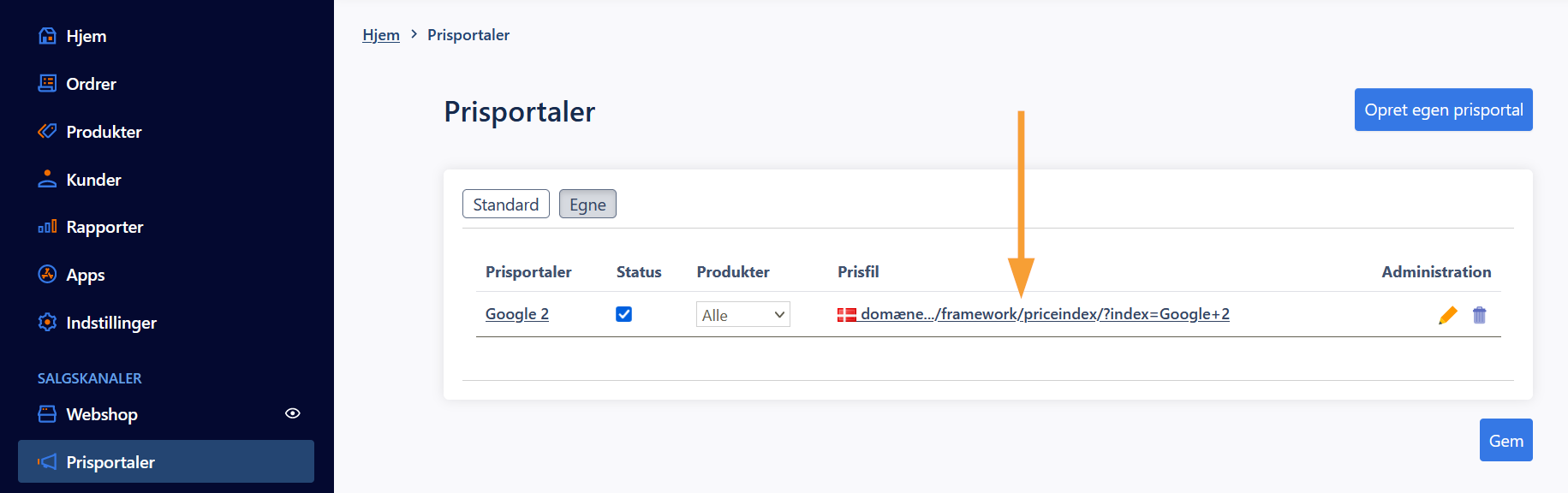
Task: Open the Prisportaler sidebar item
Action: [x=166, y=461]
